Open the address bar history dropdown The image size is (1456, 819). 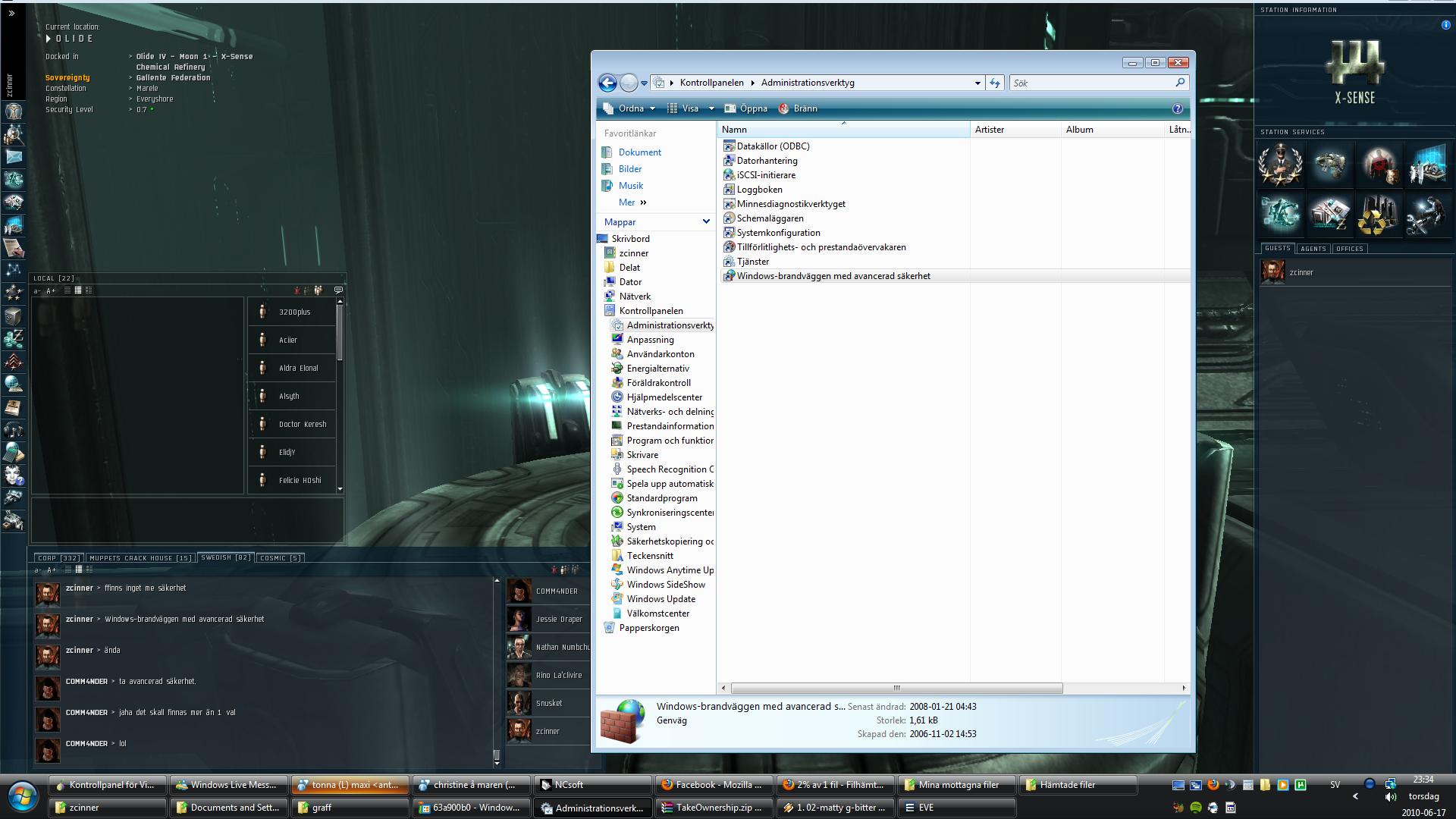point(977,83)
